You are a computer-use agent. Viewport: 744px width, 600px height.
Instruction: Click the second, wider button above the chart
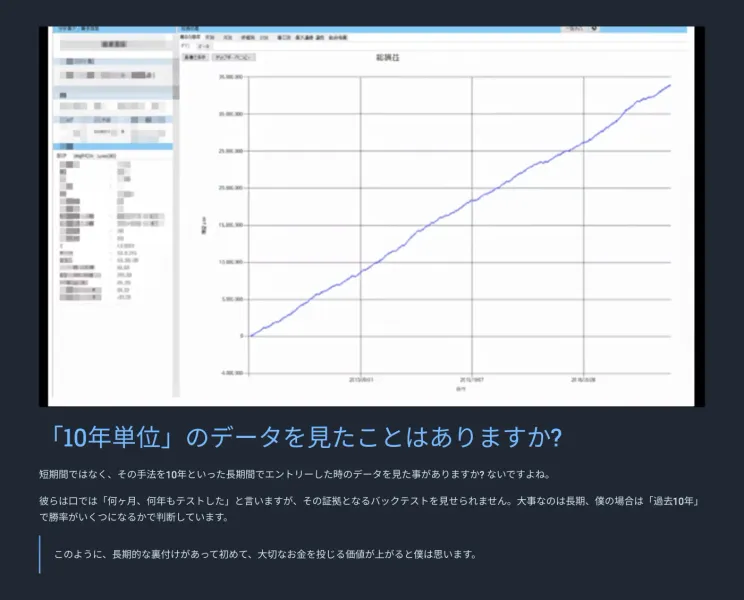[x=234, y=57]
